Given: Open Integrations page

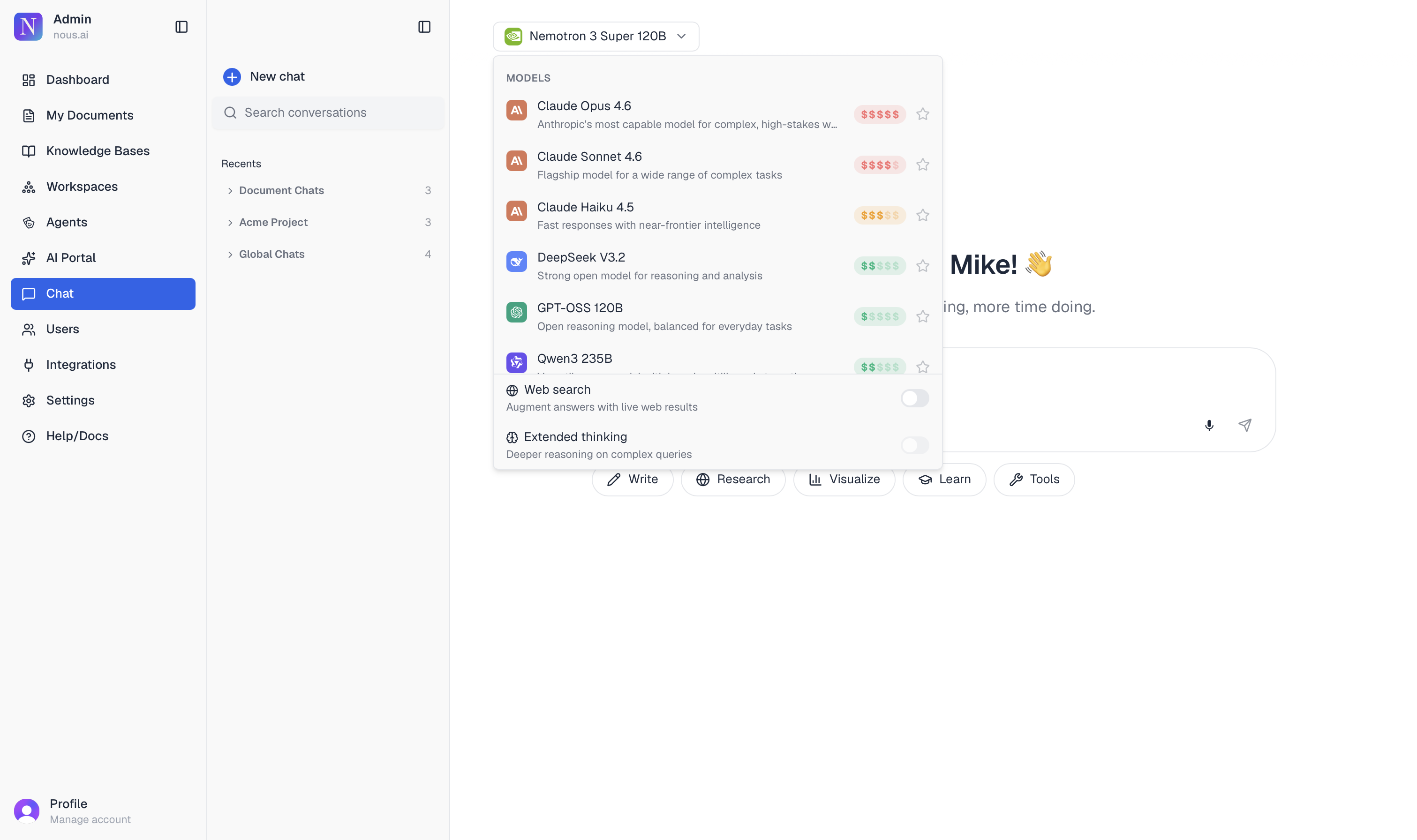Looking at the screenshot, I should point(103,365).
